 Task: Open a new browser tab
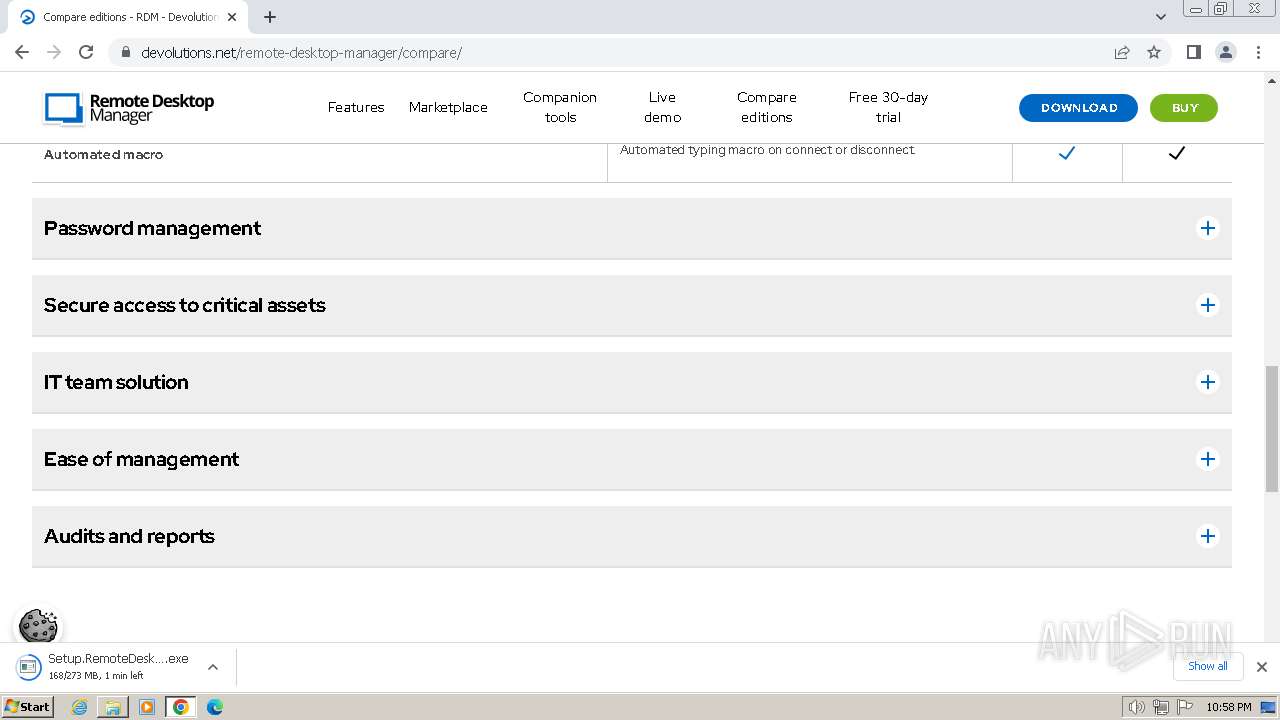pyautogui.click(x=270, y=17)
